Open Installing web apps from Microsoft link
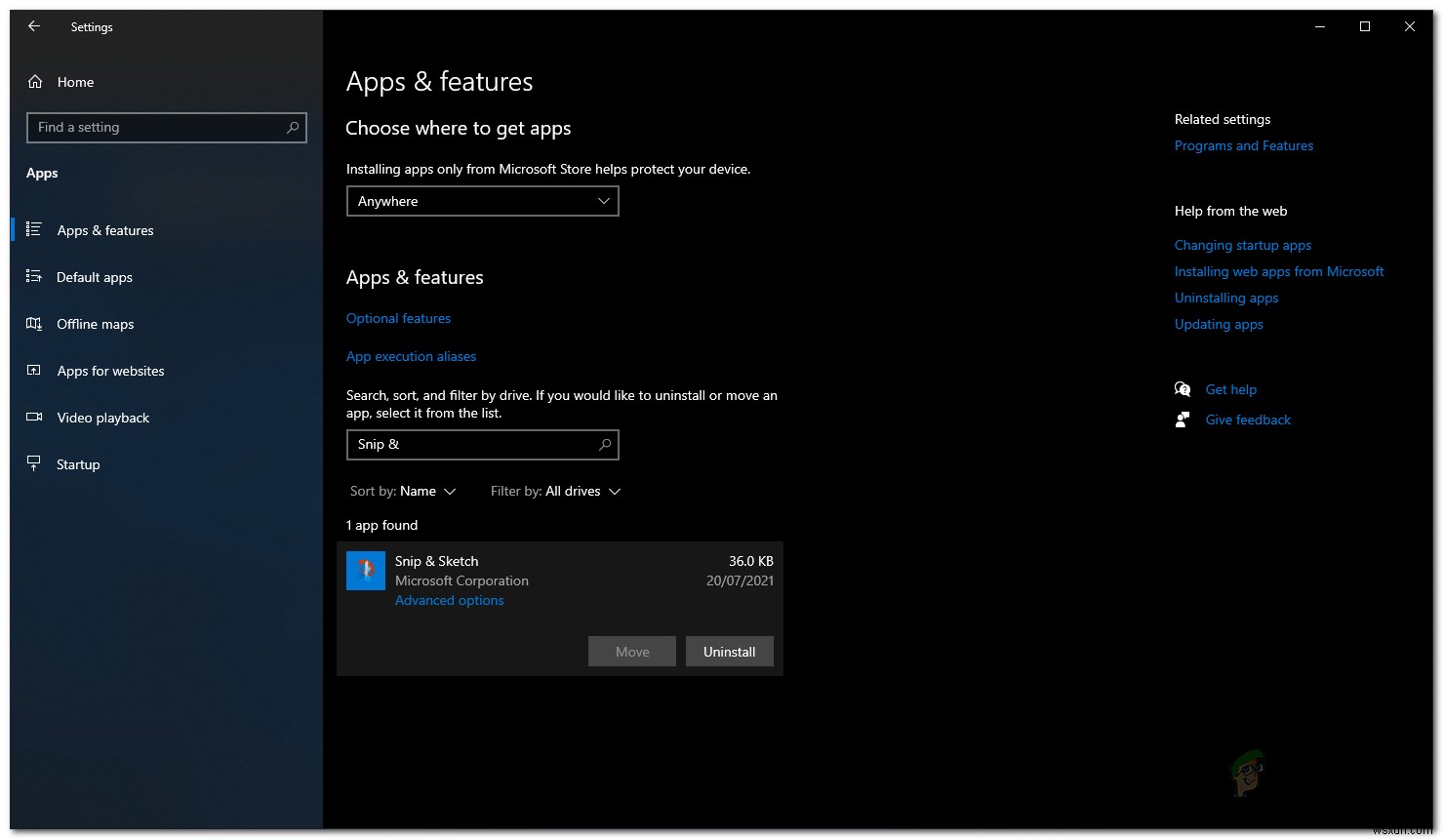 (x=1279, y=271)
